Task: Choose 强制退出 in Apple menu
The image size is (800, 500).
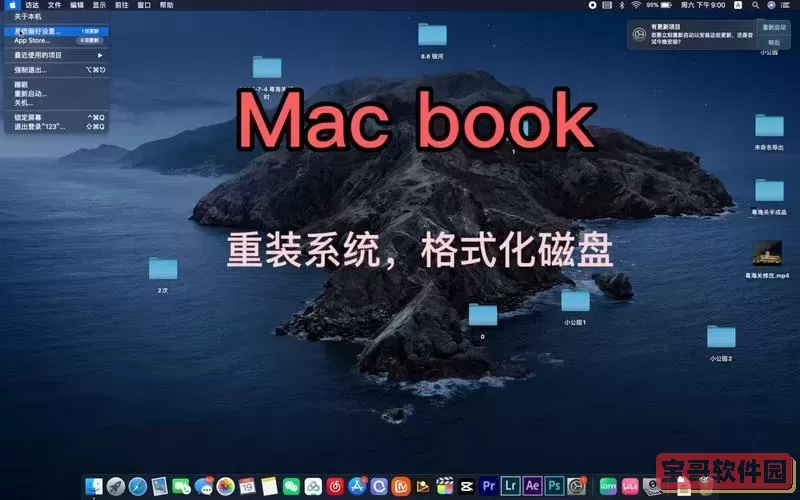Action: coord(56,70)
